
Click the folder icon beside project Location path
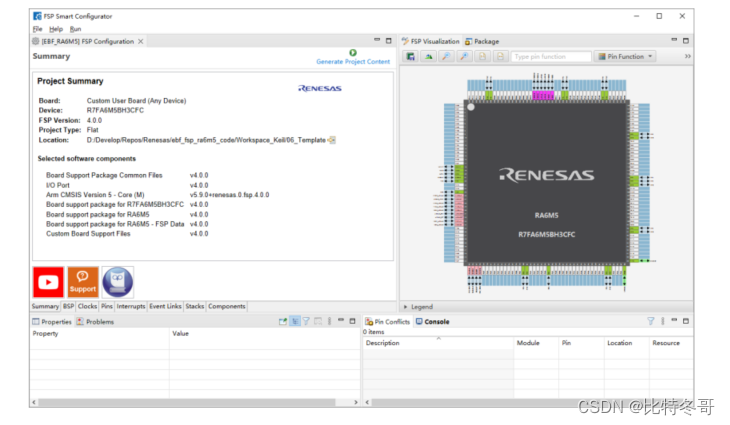coord(331,140)
